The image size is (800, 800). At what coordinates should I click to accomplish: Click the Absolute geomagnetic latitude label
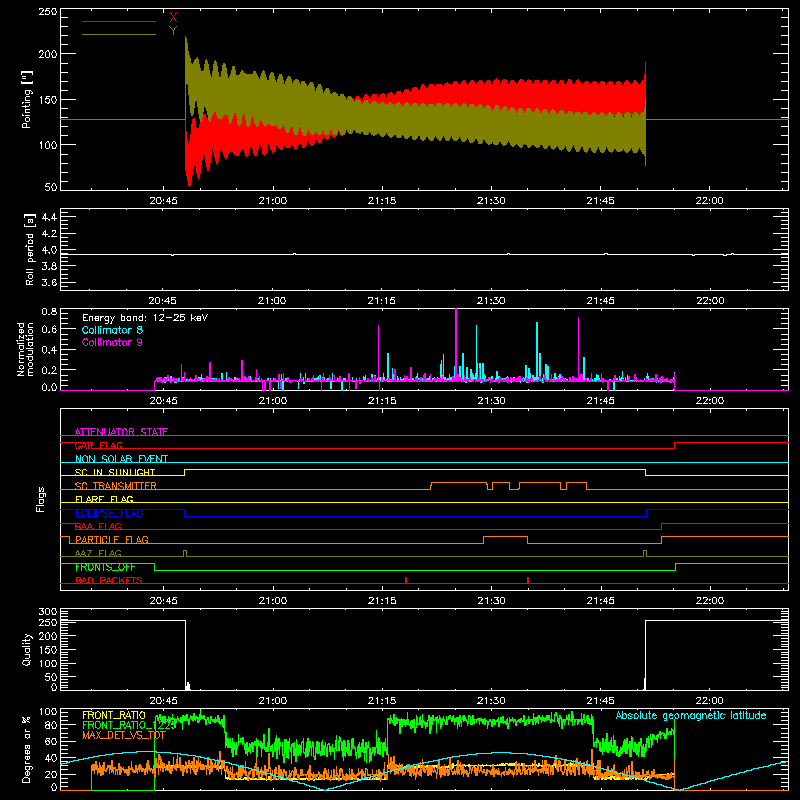(x=691, y=715)
